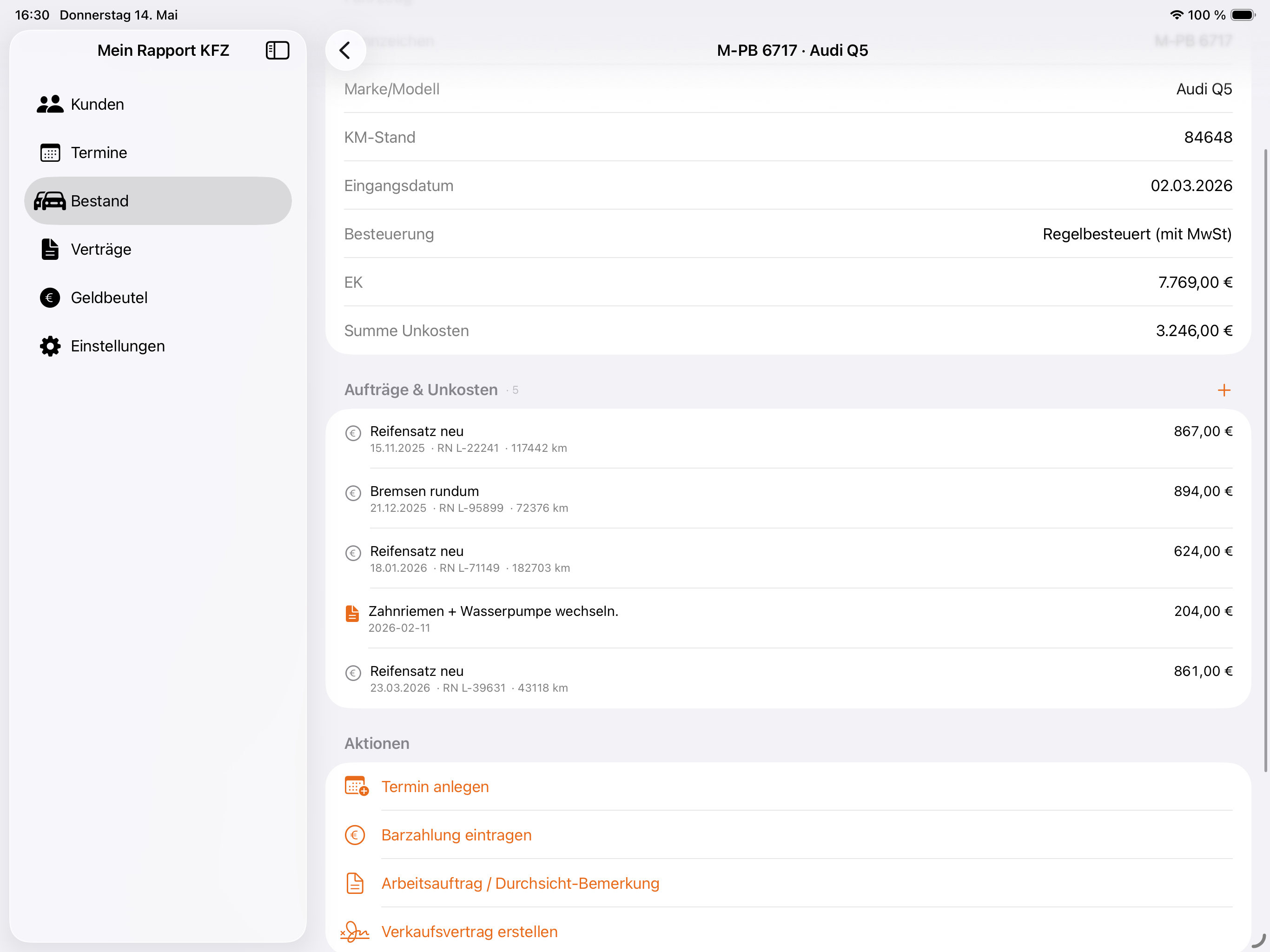Click the vertical scrollbar on the right edge
Screen dimensions: 1270x952
coord(1265,461)
